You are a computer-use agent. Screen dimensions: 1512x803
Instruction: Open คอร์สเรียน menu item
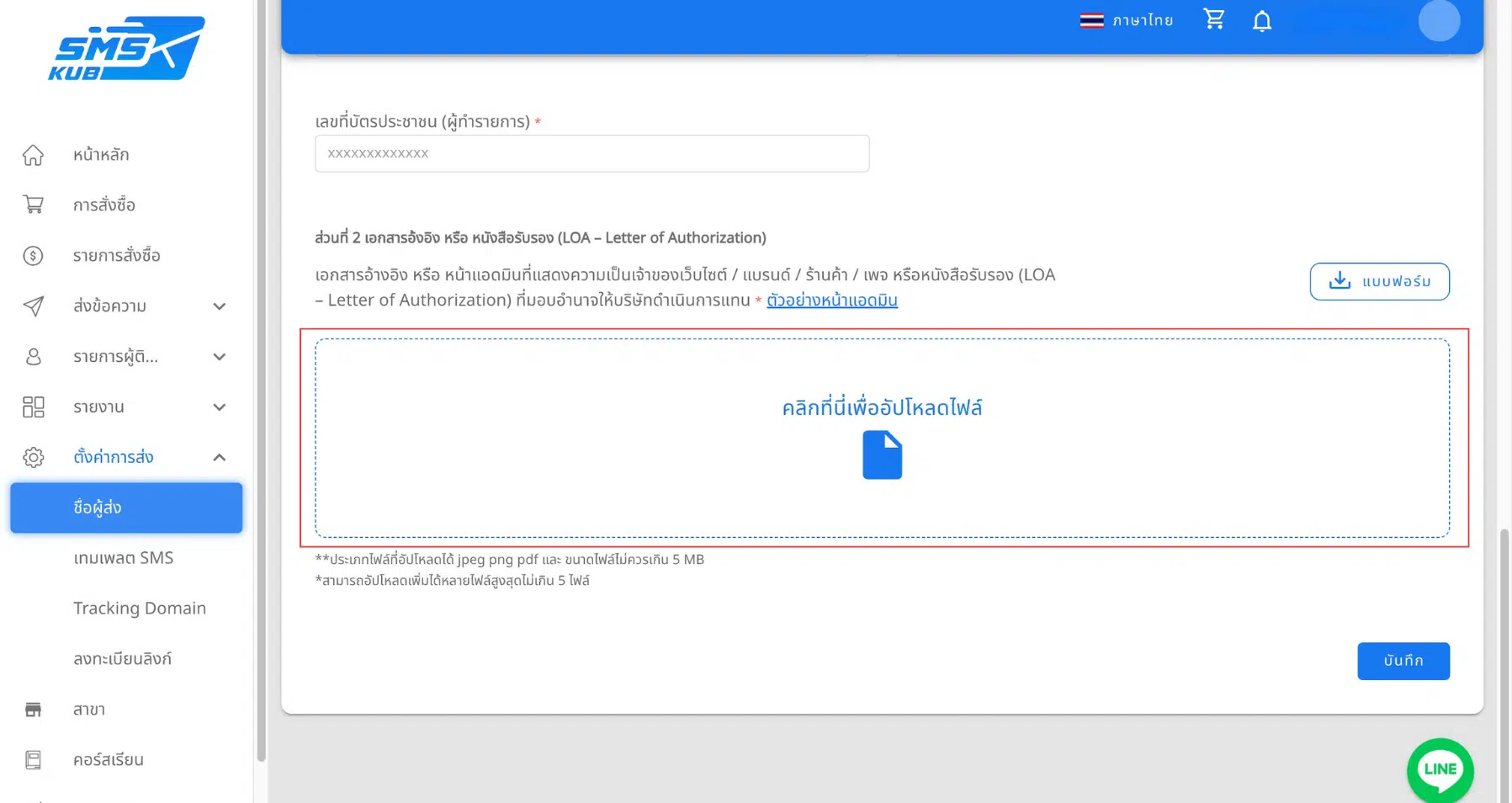126,760
